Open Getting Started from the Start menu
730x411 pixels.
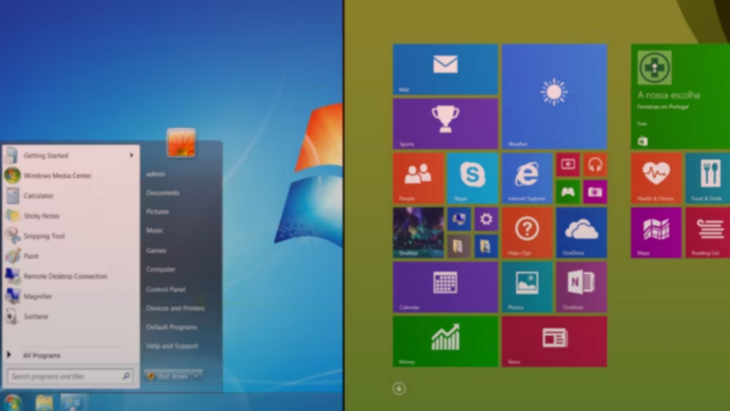70,155
